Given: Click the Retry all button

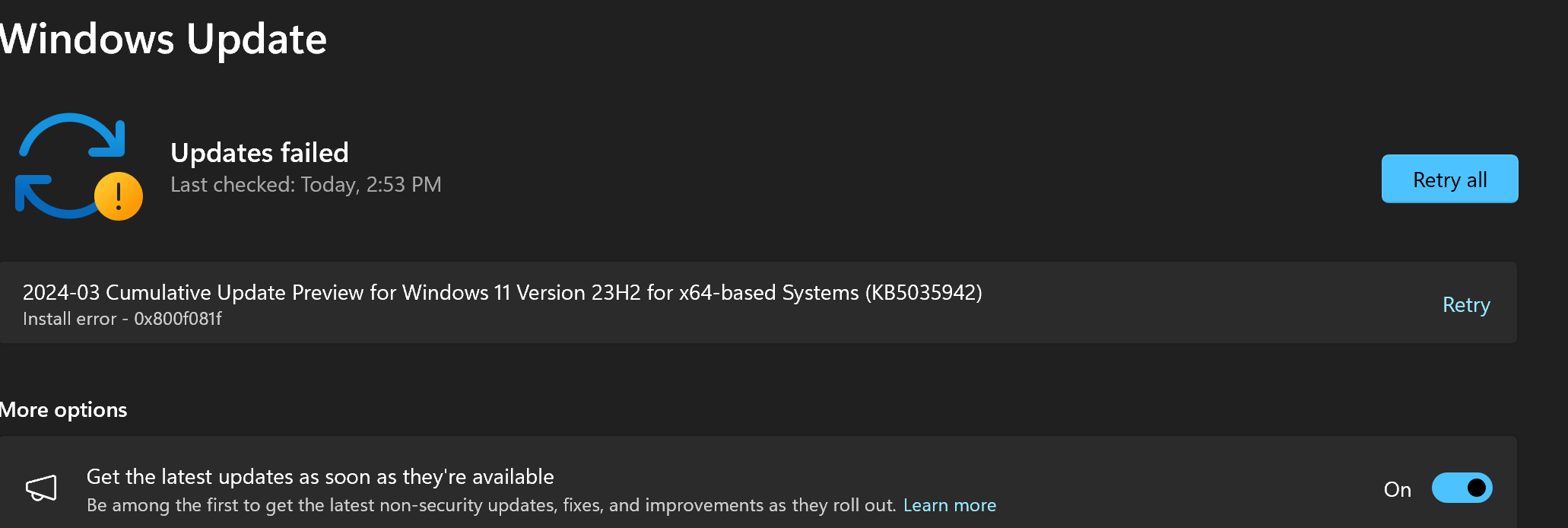Looking at the screenshot, I should click(x=1449, y=179).
